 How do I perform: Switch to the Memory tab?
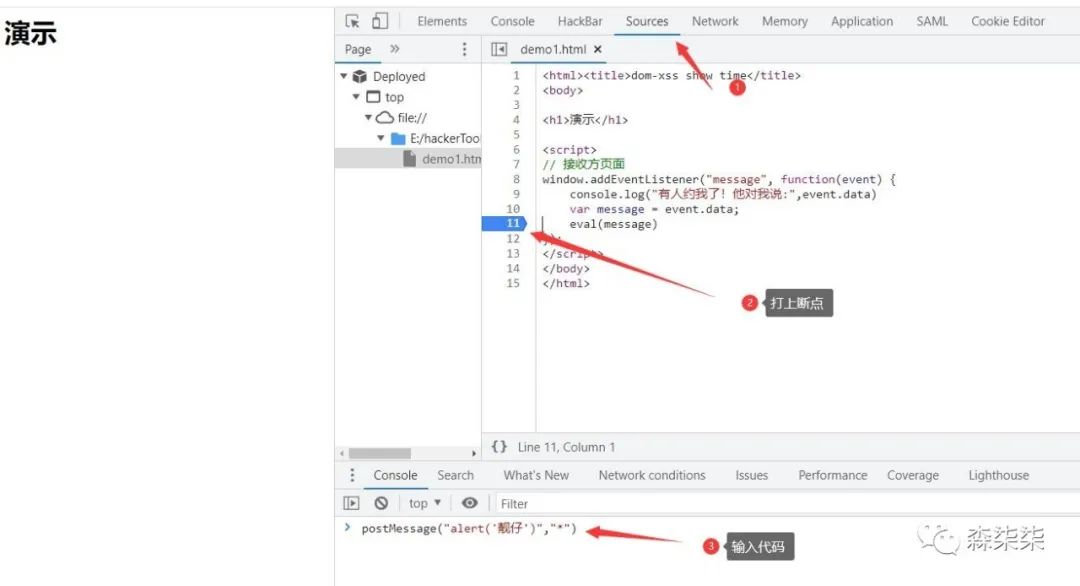785,21
